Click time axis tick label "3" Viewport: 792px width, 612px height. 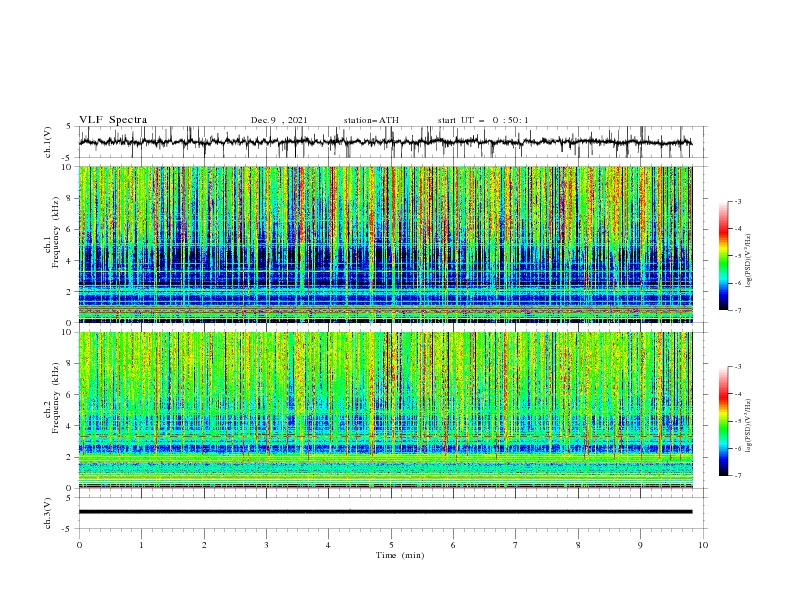tap(266, 545)
